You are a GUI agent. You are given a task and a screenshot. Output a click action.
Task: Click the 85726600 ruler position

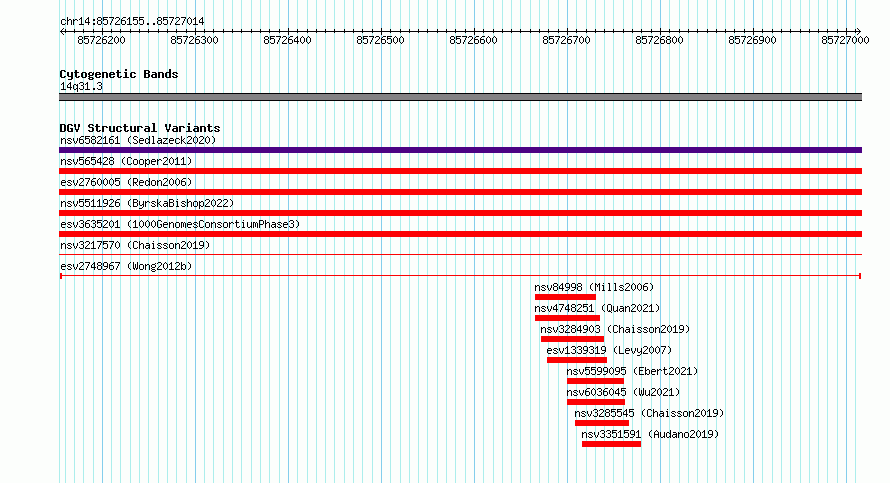[x=473, y=40]
